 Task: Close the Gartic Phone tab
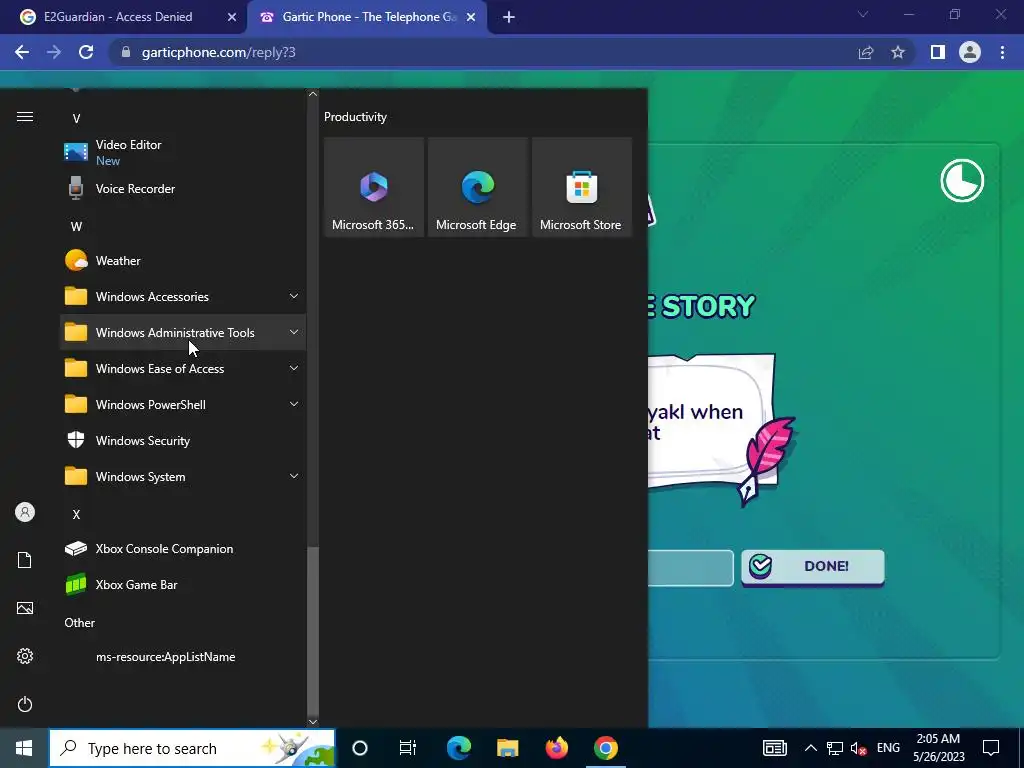pos(471,17)
